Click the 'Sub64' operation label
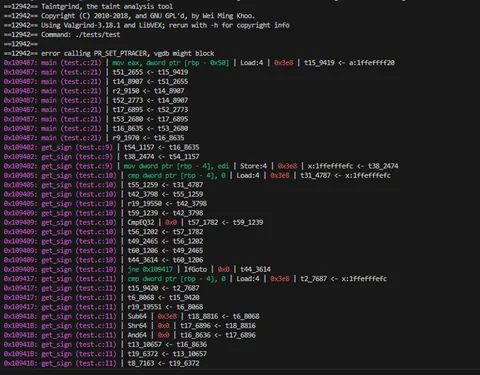The image size is (480, 375). [x=137, y=316]
